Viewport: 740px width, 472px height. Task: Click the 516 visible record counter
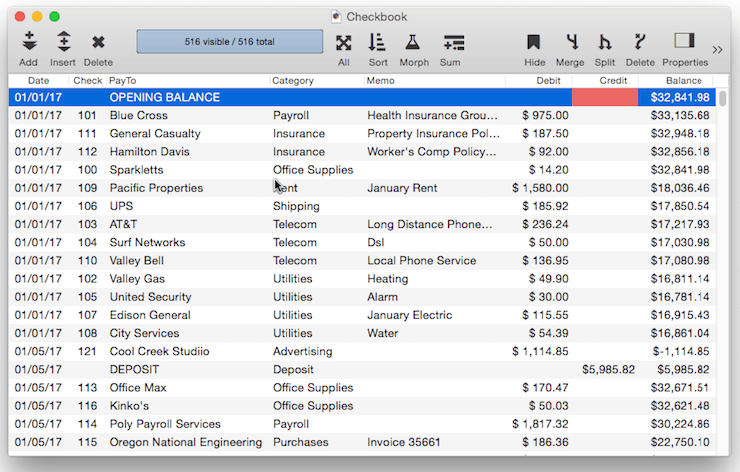229,41
